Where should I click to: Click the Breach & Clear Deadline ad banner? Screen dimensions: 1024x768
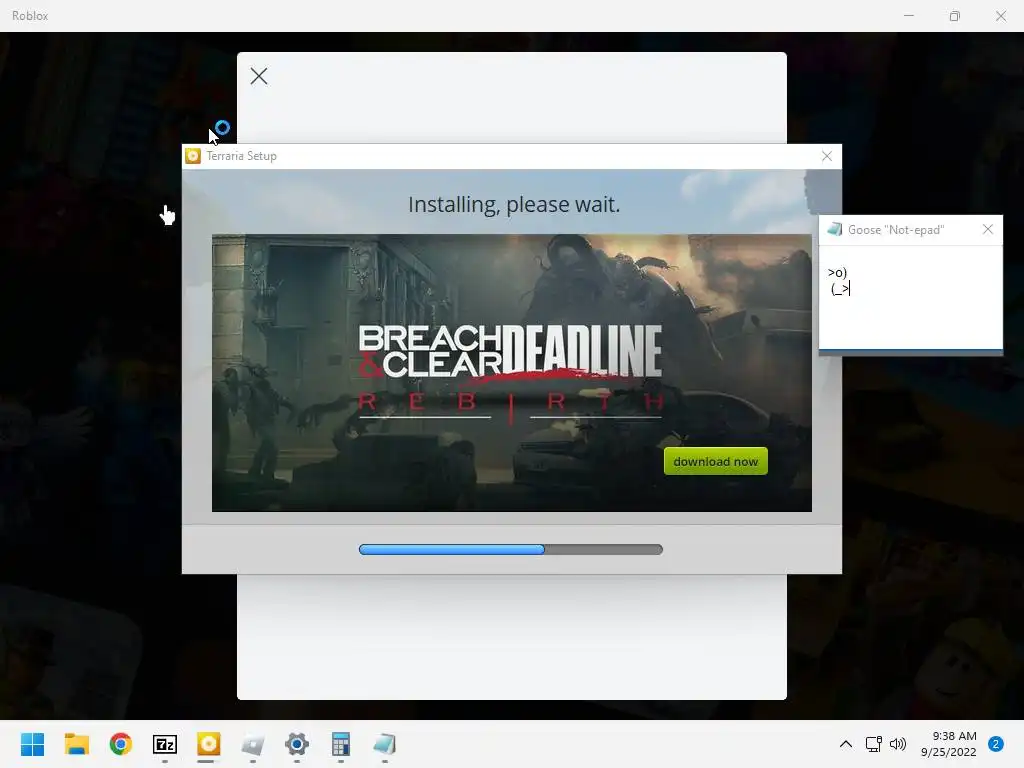click(x=511, y=373)
